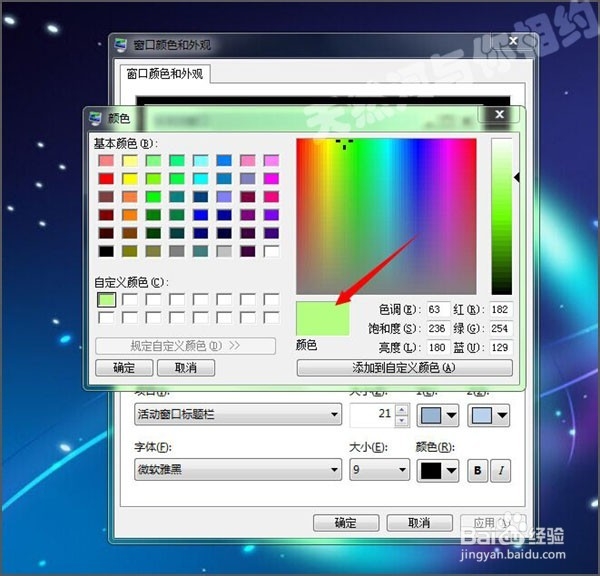Increase item size with up stepper
The image size is (600, 576).
(401, 410)
